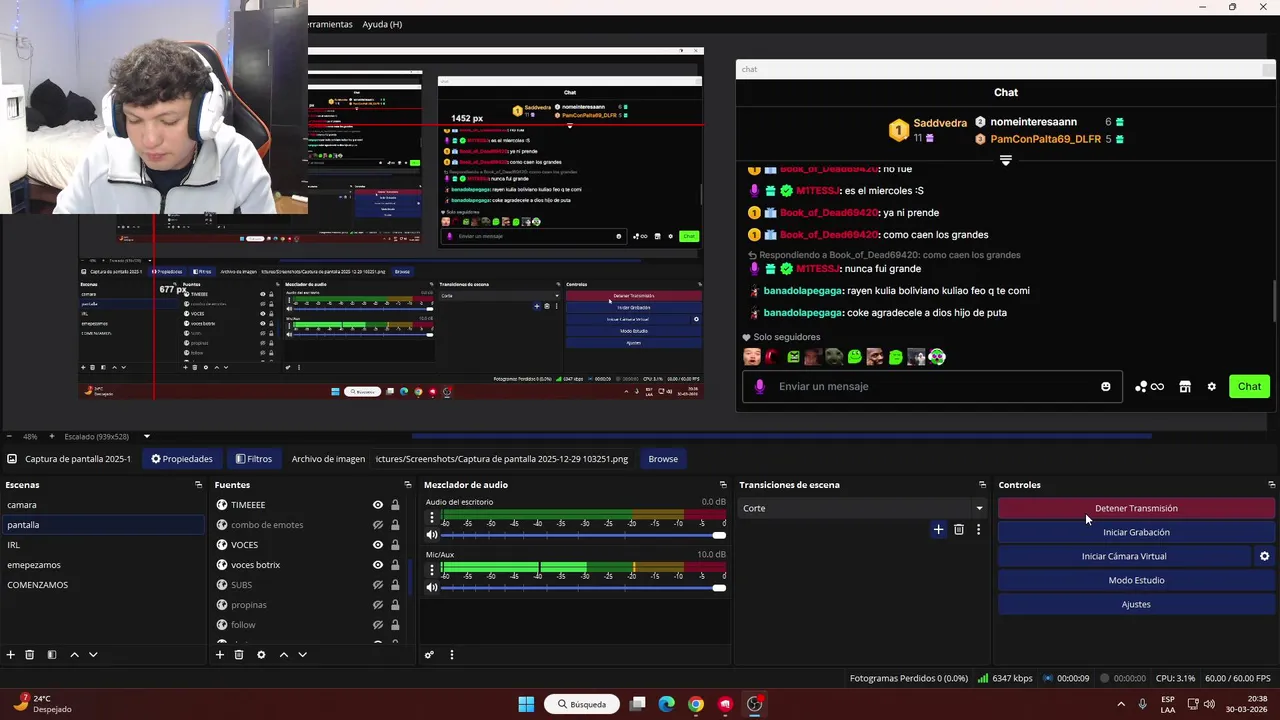This screenshot has width=1280, height=720.
Task: Open Windows Start menu
Action: [x=526, y=704]
